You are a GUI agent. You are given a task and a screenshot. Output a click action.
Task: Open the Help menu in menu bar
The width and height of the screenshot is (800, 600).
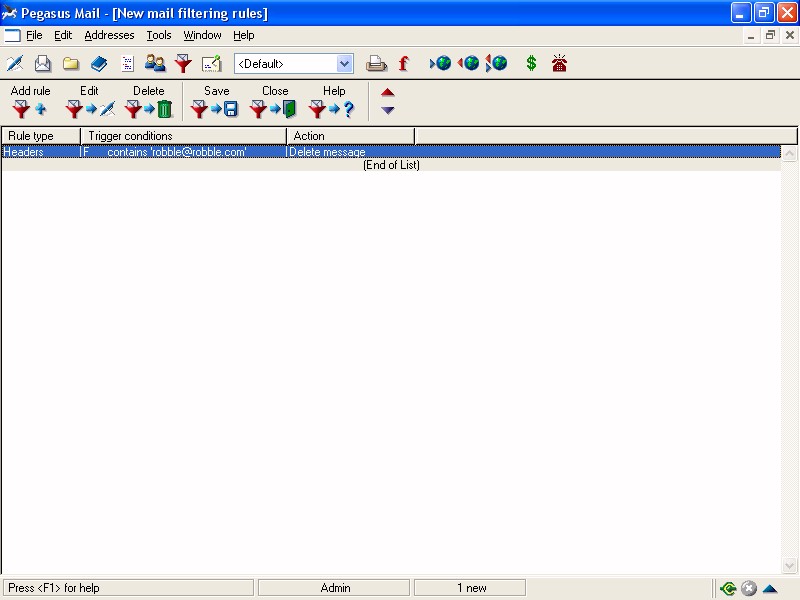point(244,35)
